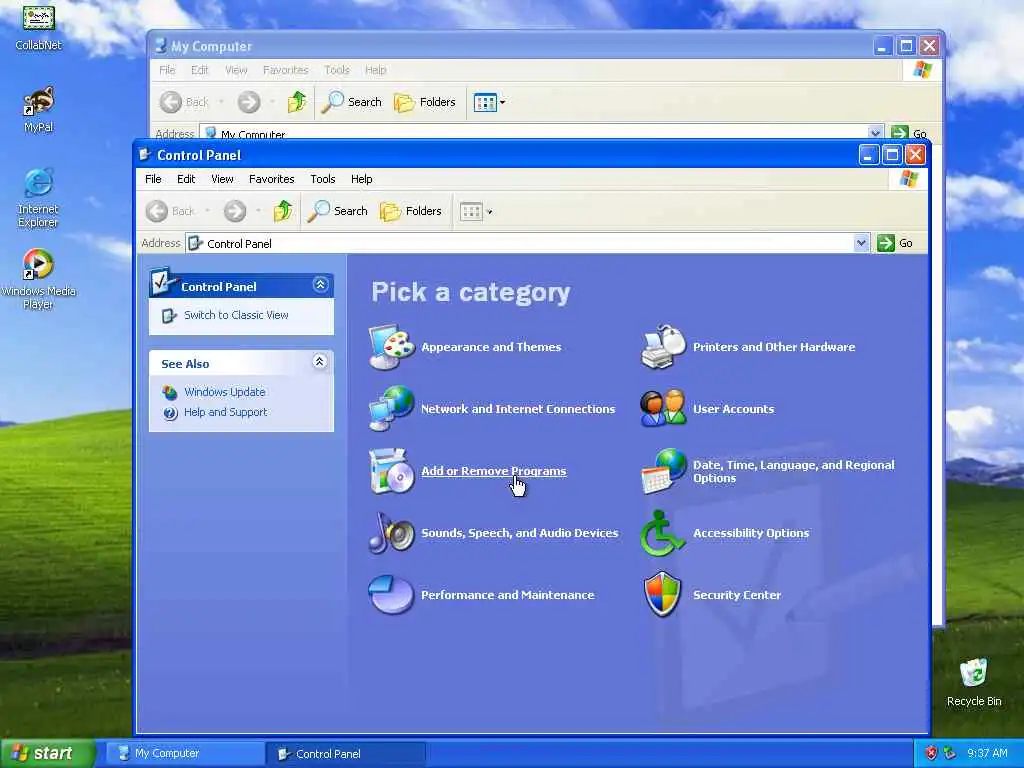Image resolution: width=1024 pixels, height=768 pixels.
Task: Click the Up folder icon in Control Panel toolbar
Action: point(283,211)
